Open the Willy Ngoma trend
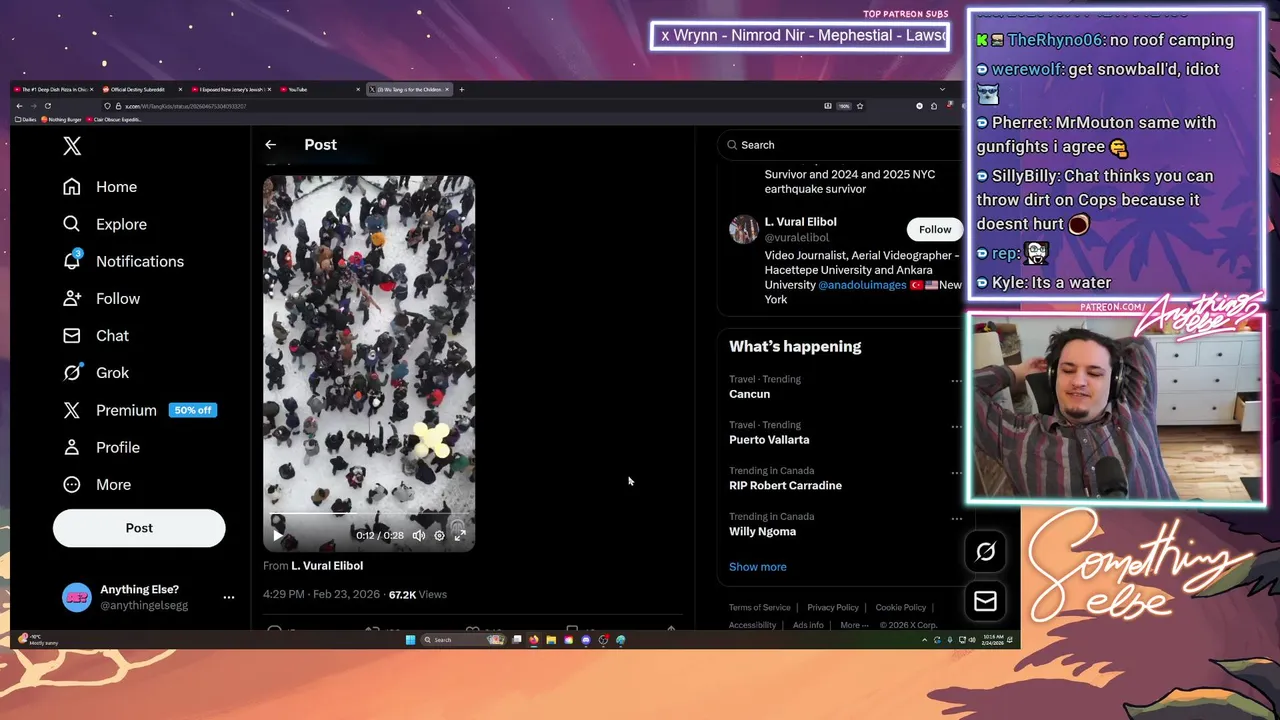Viewport: 1280px width, 720px height. click(x=762, y=532)
